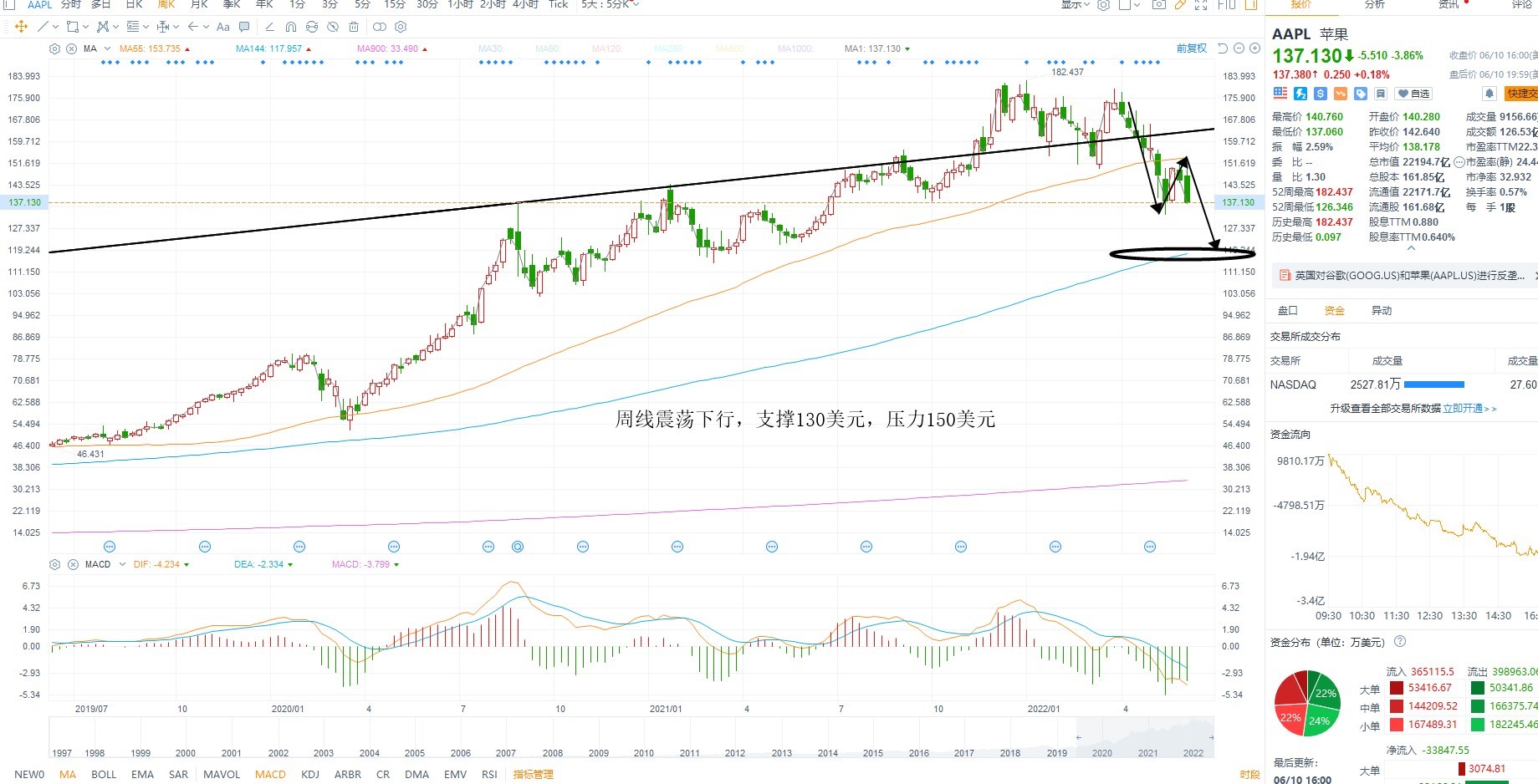1538x784 pixels.
Task: Open MA indicator settings gear
Action: [x=55, y=48]
